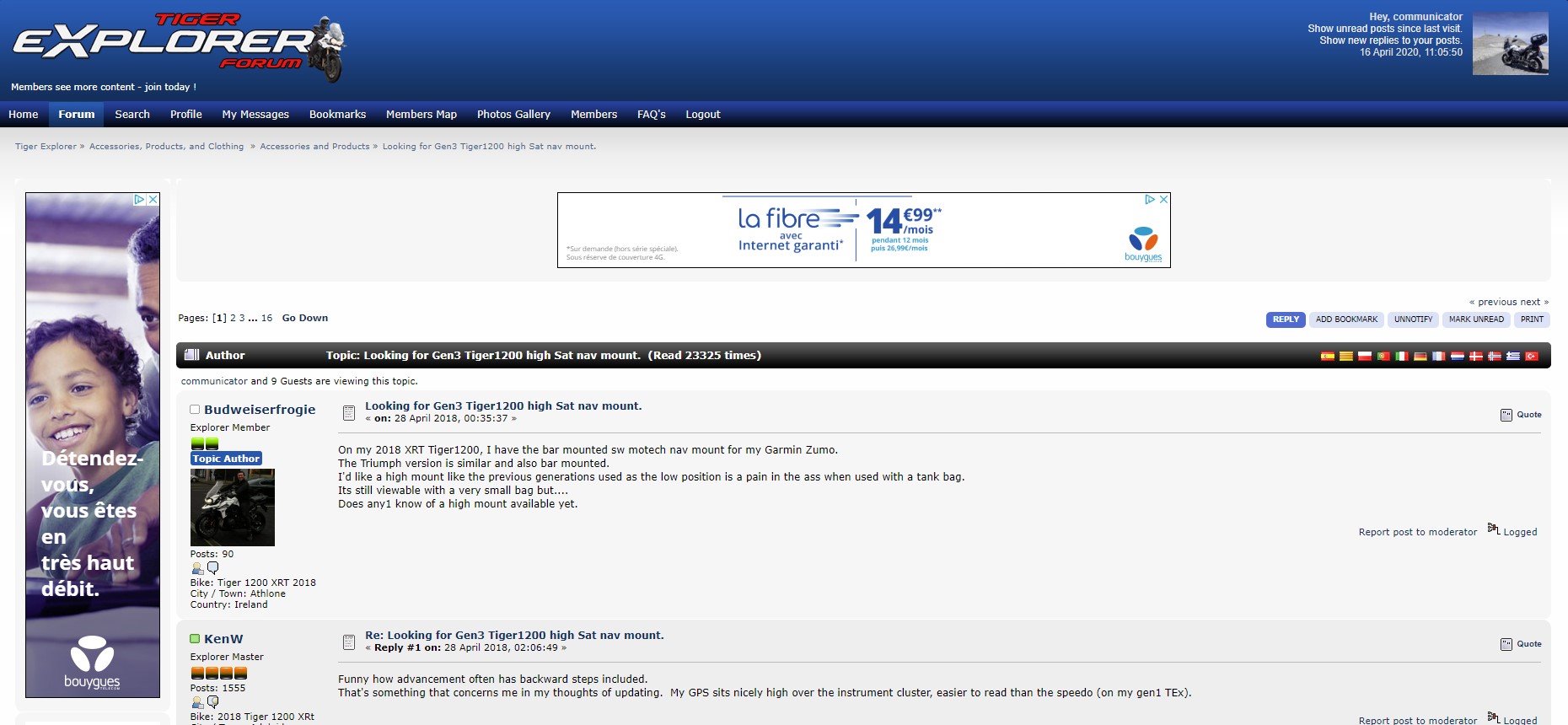
Task: Open Budweiserfrogie's username link
Action: pyautogui.click(x=260, y=410)
